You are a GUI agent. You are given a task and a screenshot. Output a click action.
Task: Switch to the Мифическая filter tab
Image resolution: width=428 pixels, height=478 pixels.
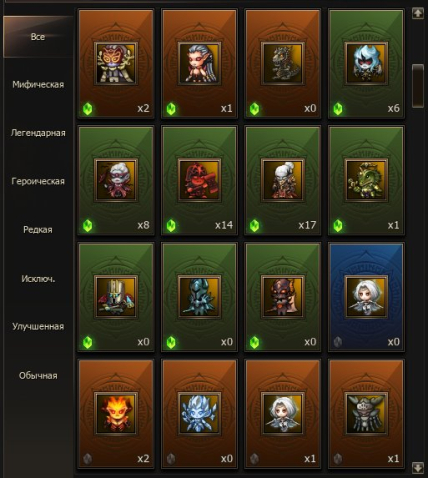point(38,85)
